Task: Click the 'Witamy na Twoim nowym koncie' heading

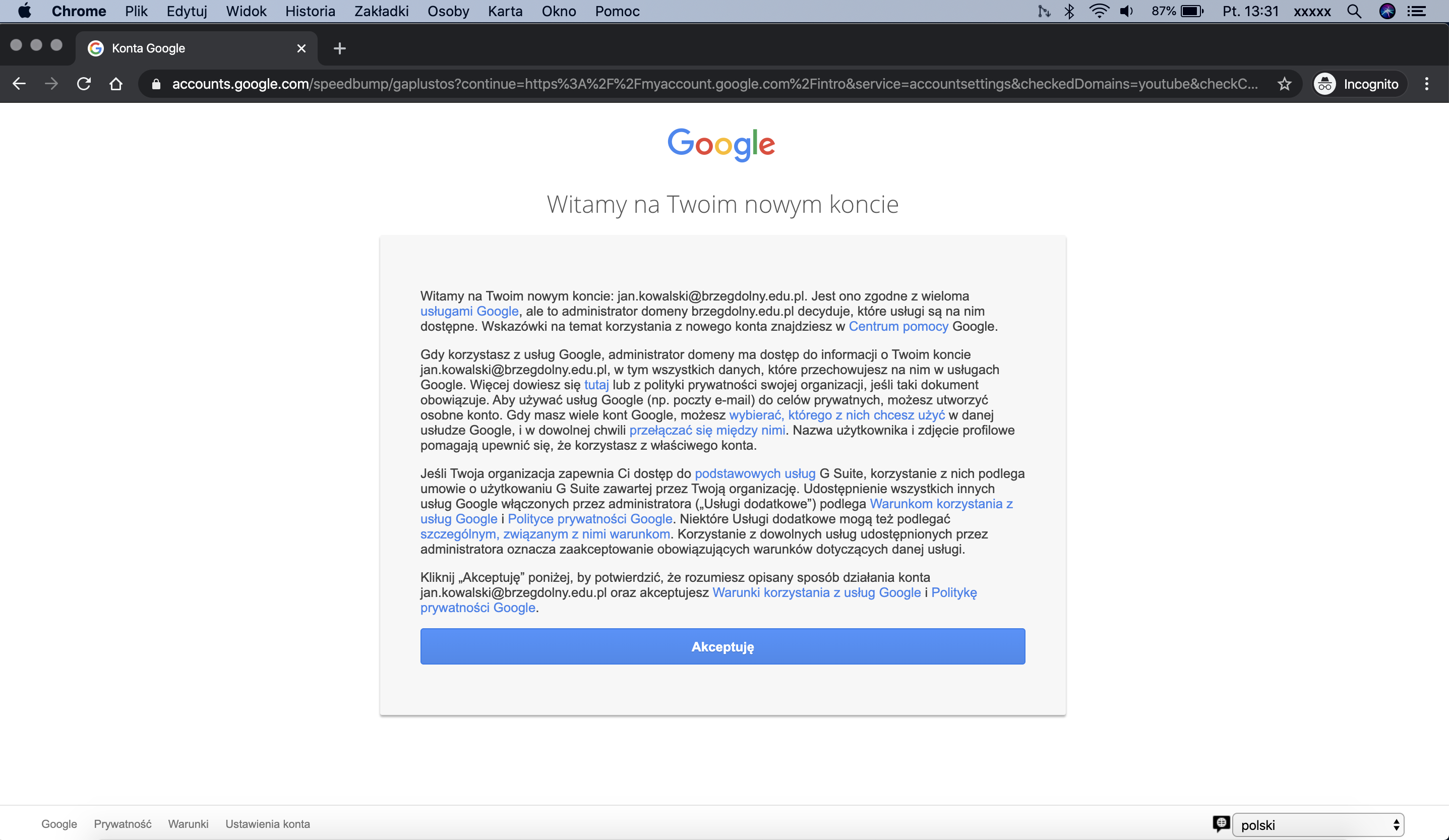Action: coord(722,204)
